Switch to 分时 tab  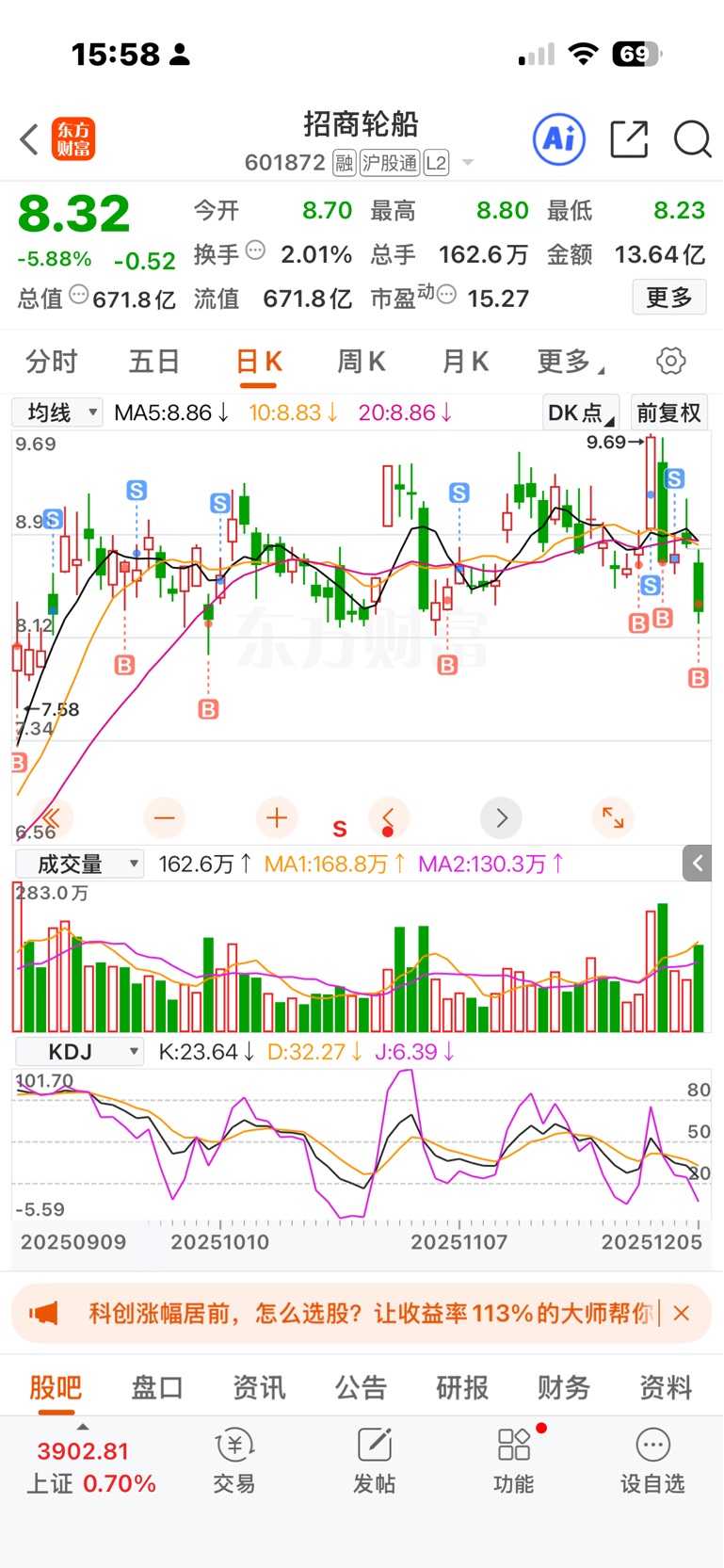point(52,362)
